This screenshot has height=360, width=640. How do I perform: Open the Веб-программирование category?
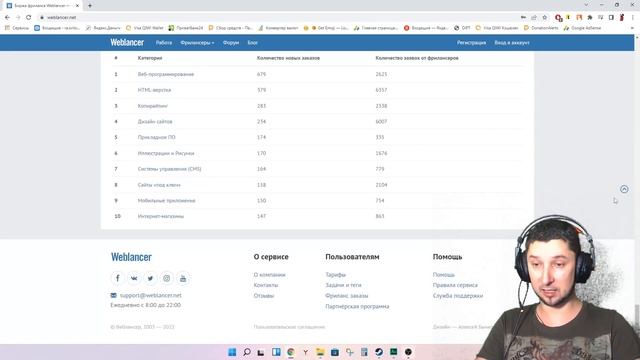pyautogui.click(x=166, y=74)
